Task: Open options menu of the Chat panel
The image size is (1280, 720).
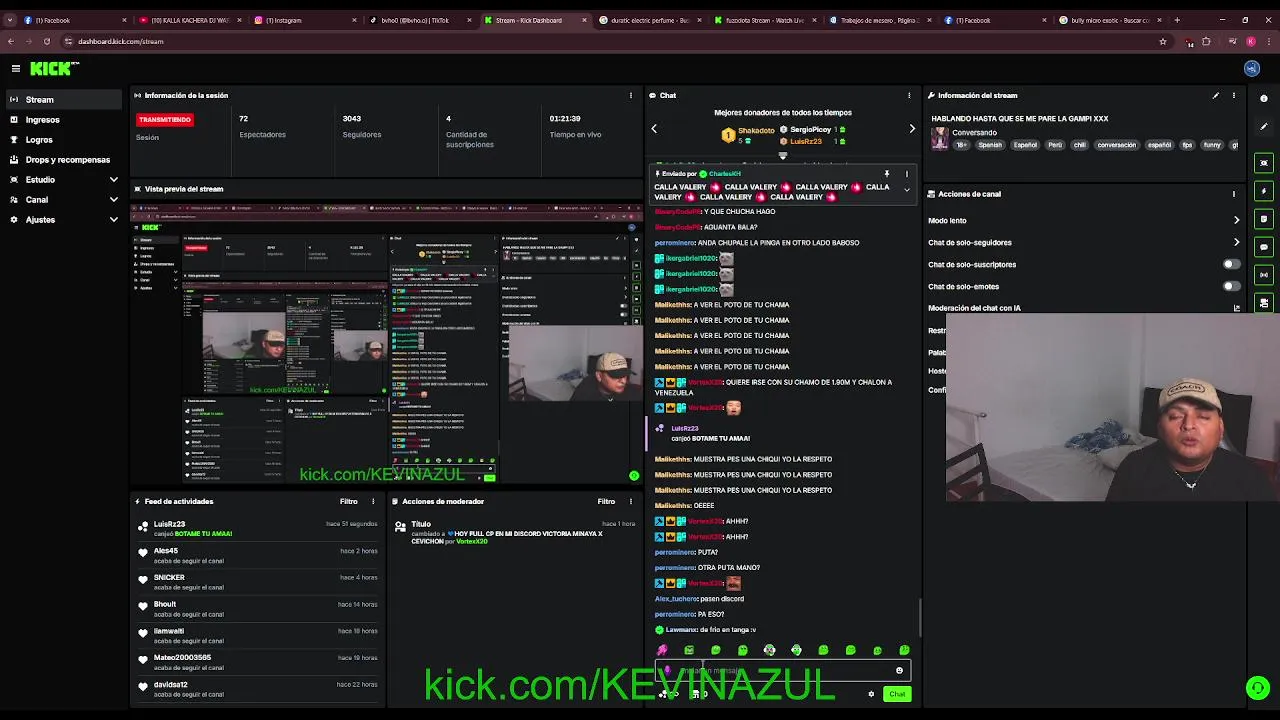Action: click(909, 96)
